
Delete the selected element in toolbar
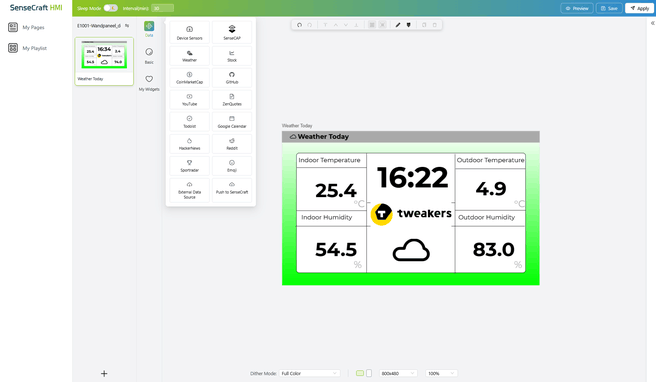434,25
